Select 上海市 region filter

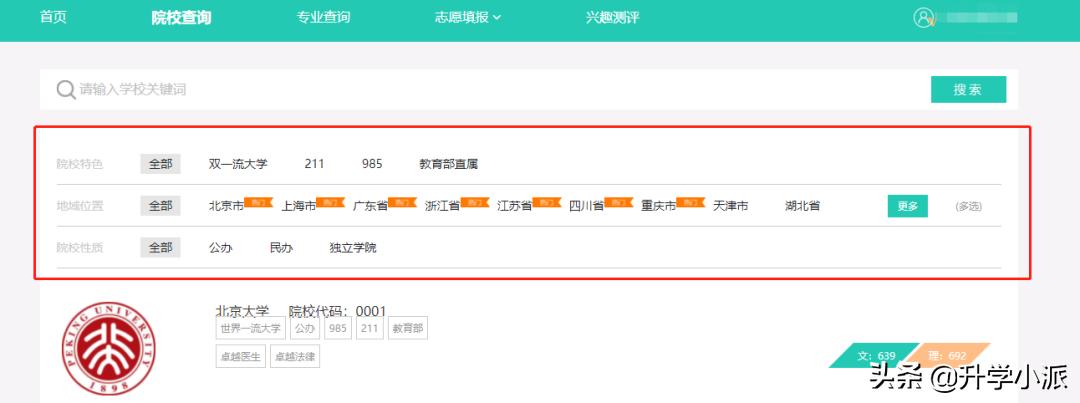click(x=298, y=206)
